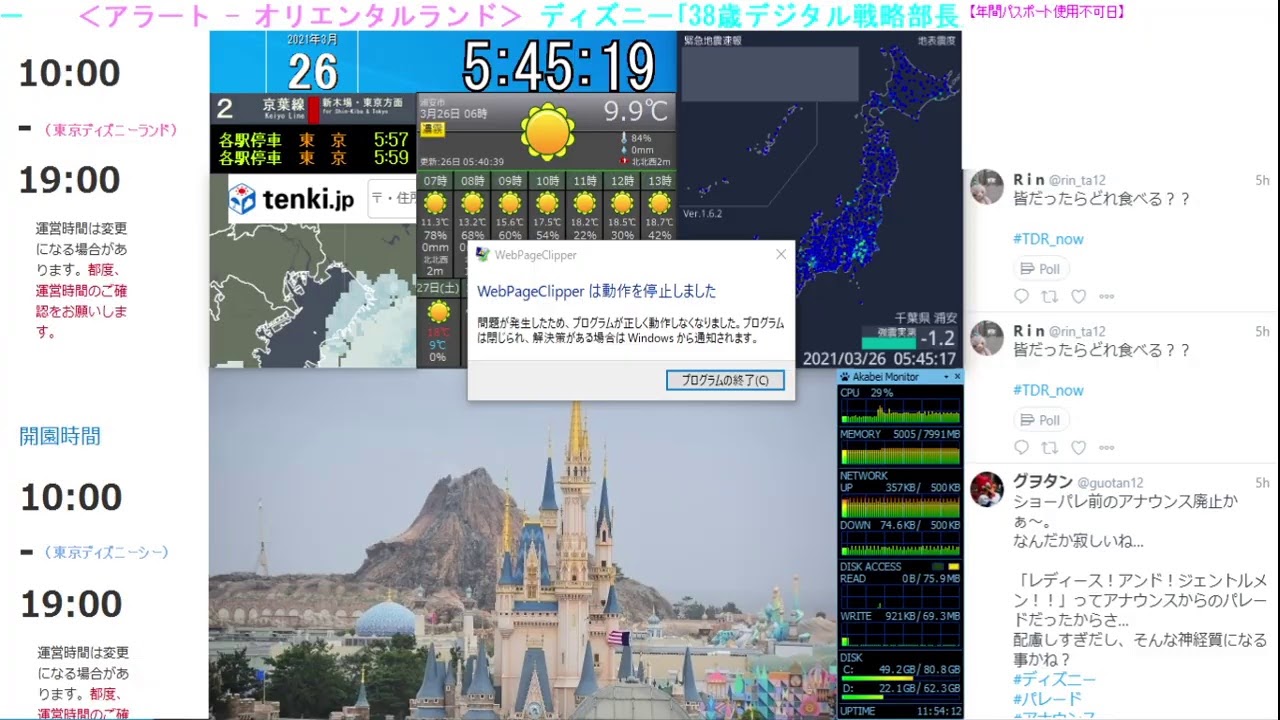Open the Akabei Monitor title bar dropdown arrow

point(944,377)
